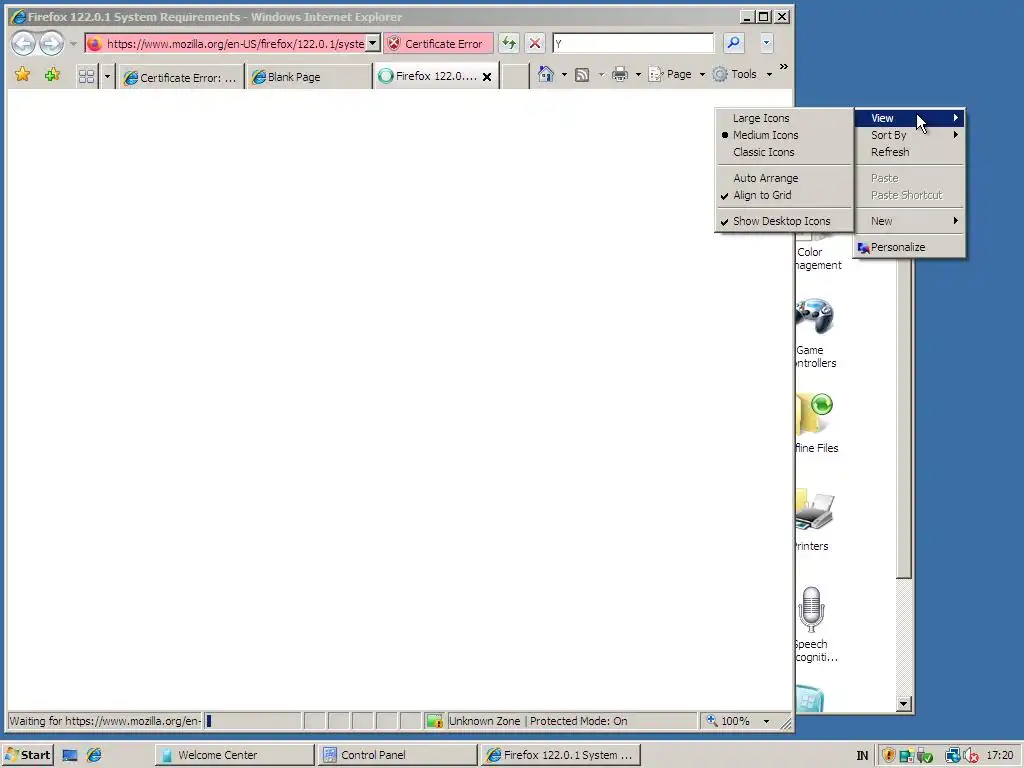The height and width of the screenshot is (768, 1024).
Task: Click the Print icon
Action: coord(620,74)
